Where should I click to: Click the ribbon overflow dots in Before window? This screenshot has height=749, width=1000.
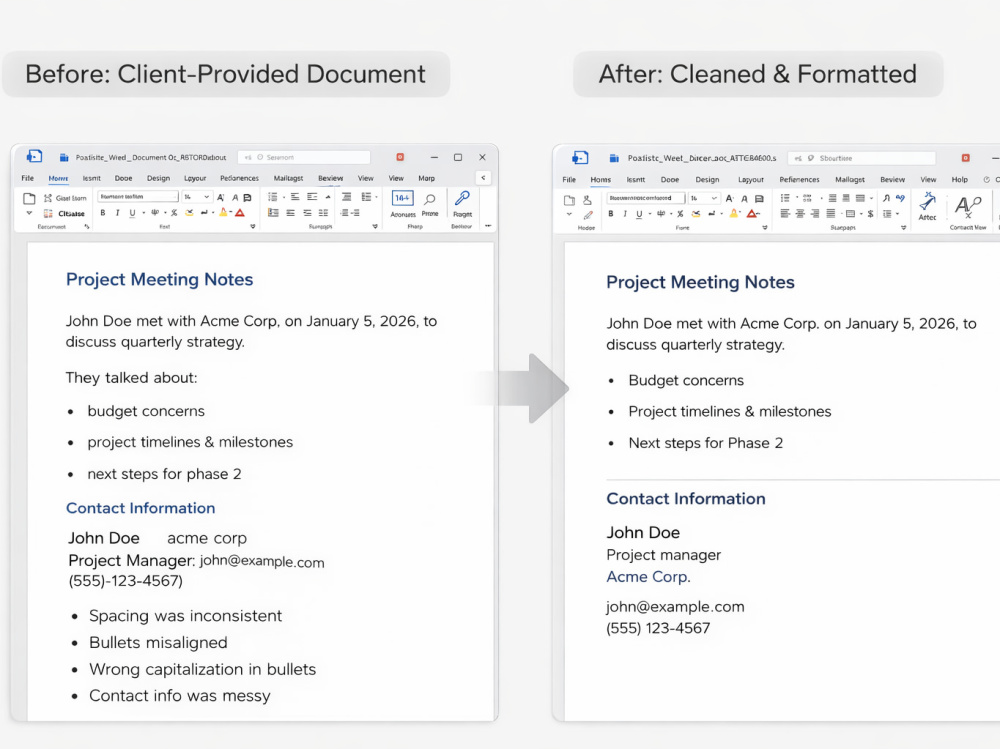[488, 226]
